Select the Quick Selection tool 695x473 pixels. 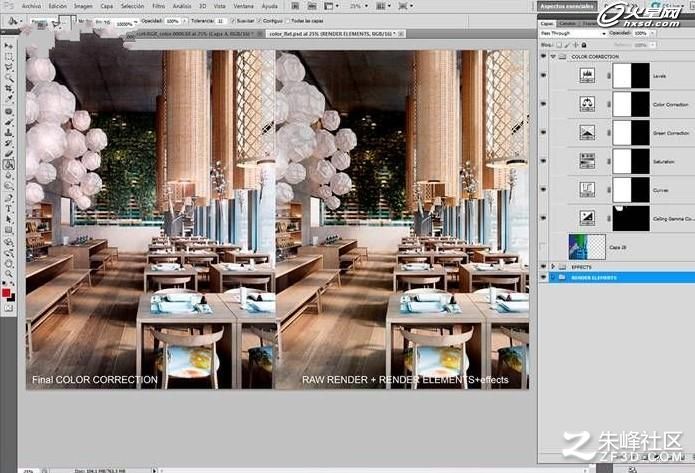point(8,78)
